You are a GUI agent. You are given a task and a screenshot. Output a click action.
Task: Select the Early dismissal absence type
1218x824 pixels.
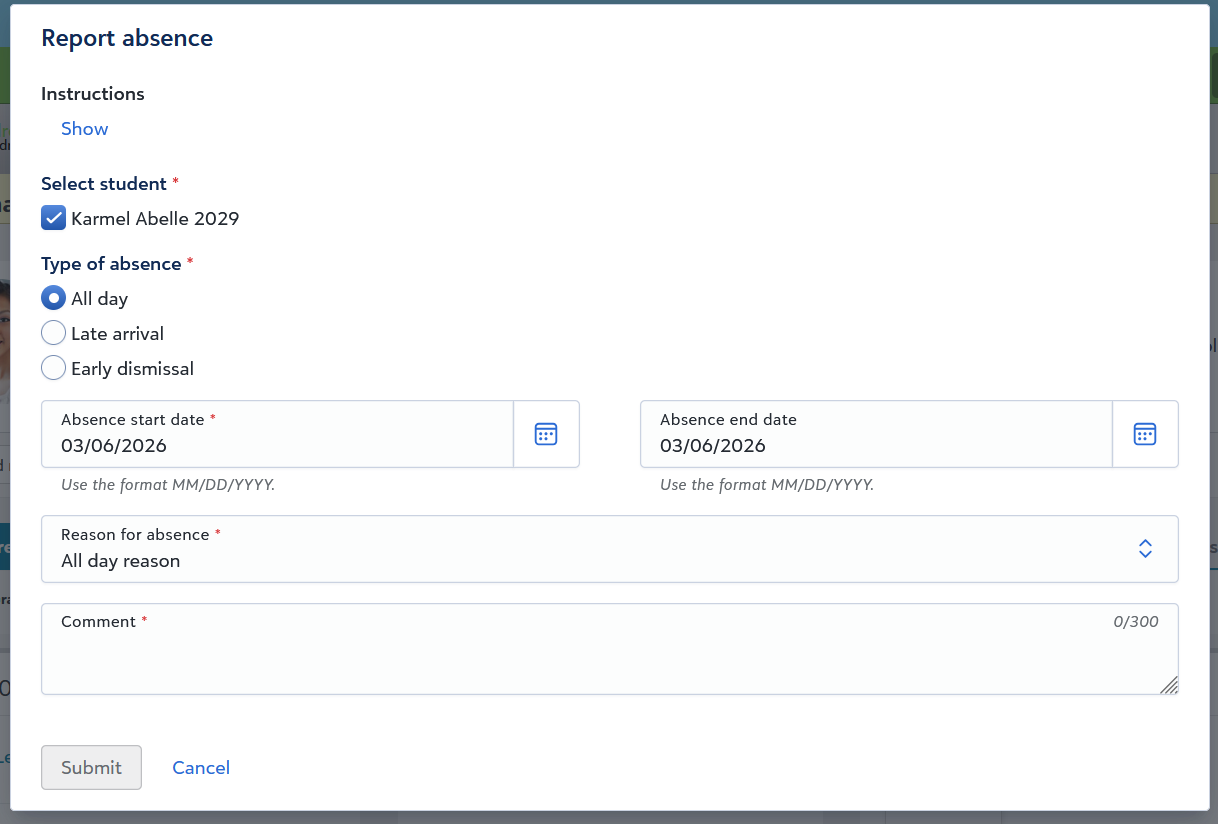pos(53,367)
